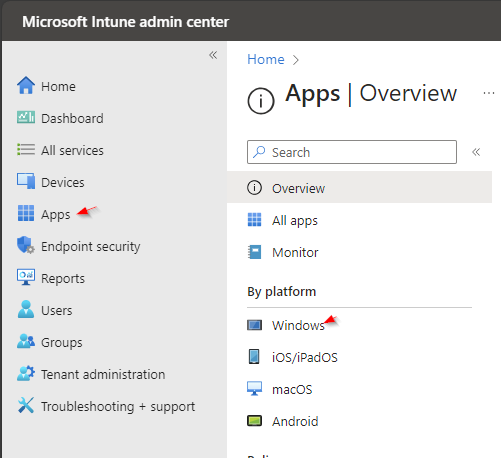
Task: Click the Overview info icon in apps menu
Action: (x=254, y=188)
